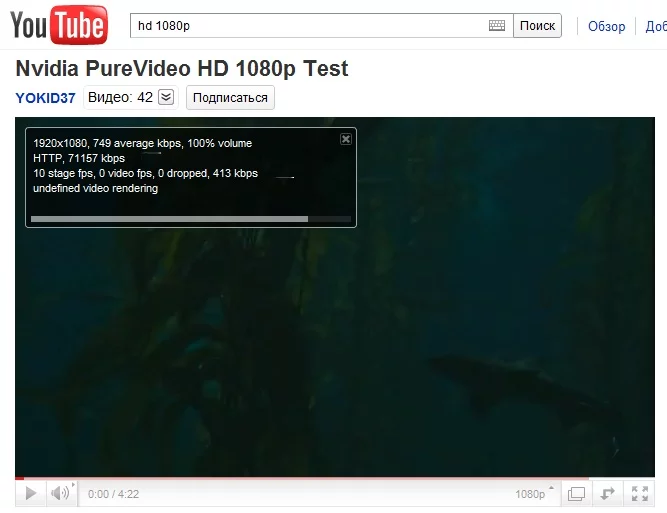Click the 0:00 / 4:22 time display
The height and width of the screenshot is (513, 667).
(x=113, y=494)
